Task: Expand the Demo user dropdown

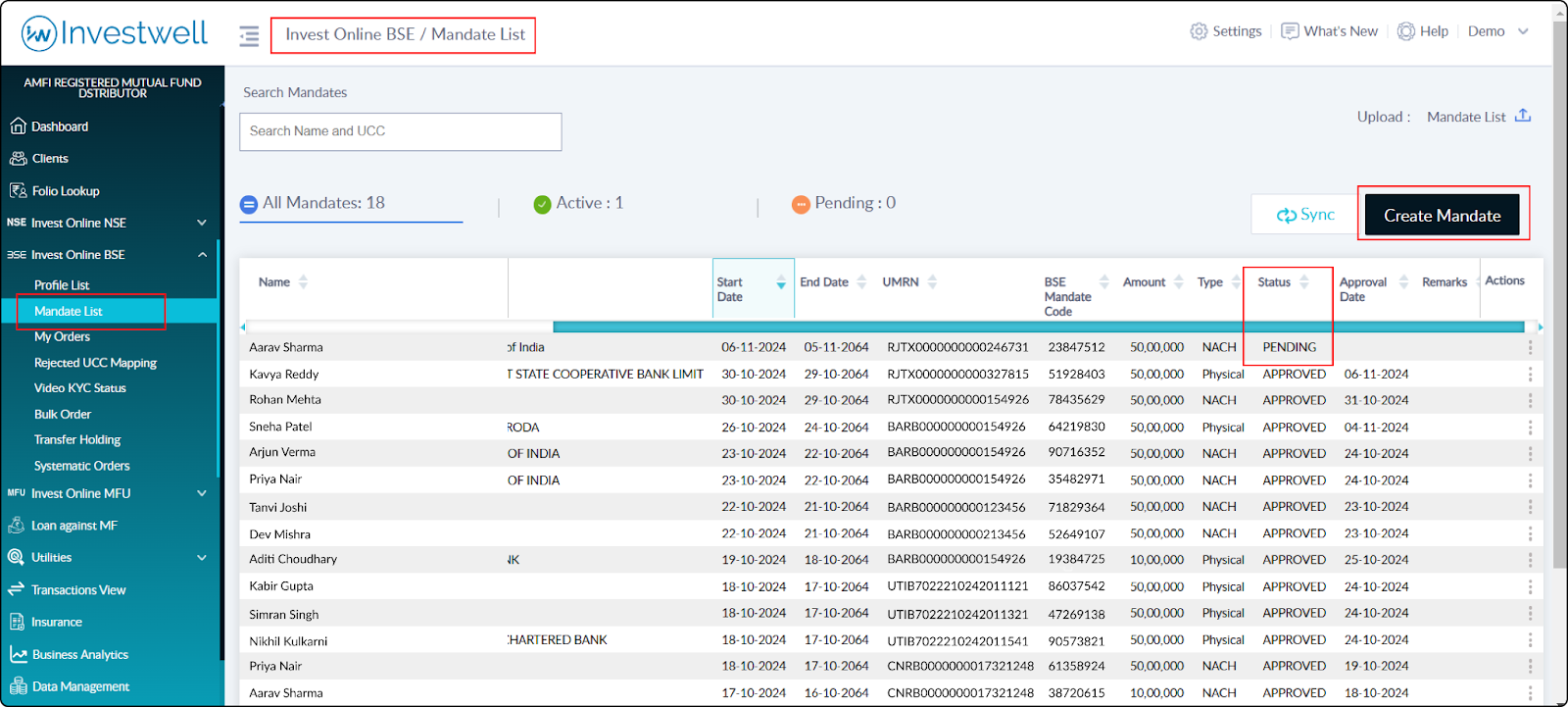Action: click(1498, 31)
